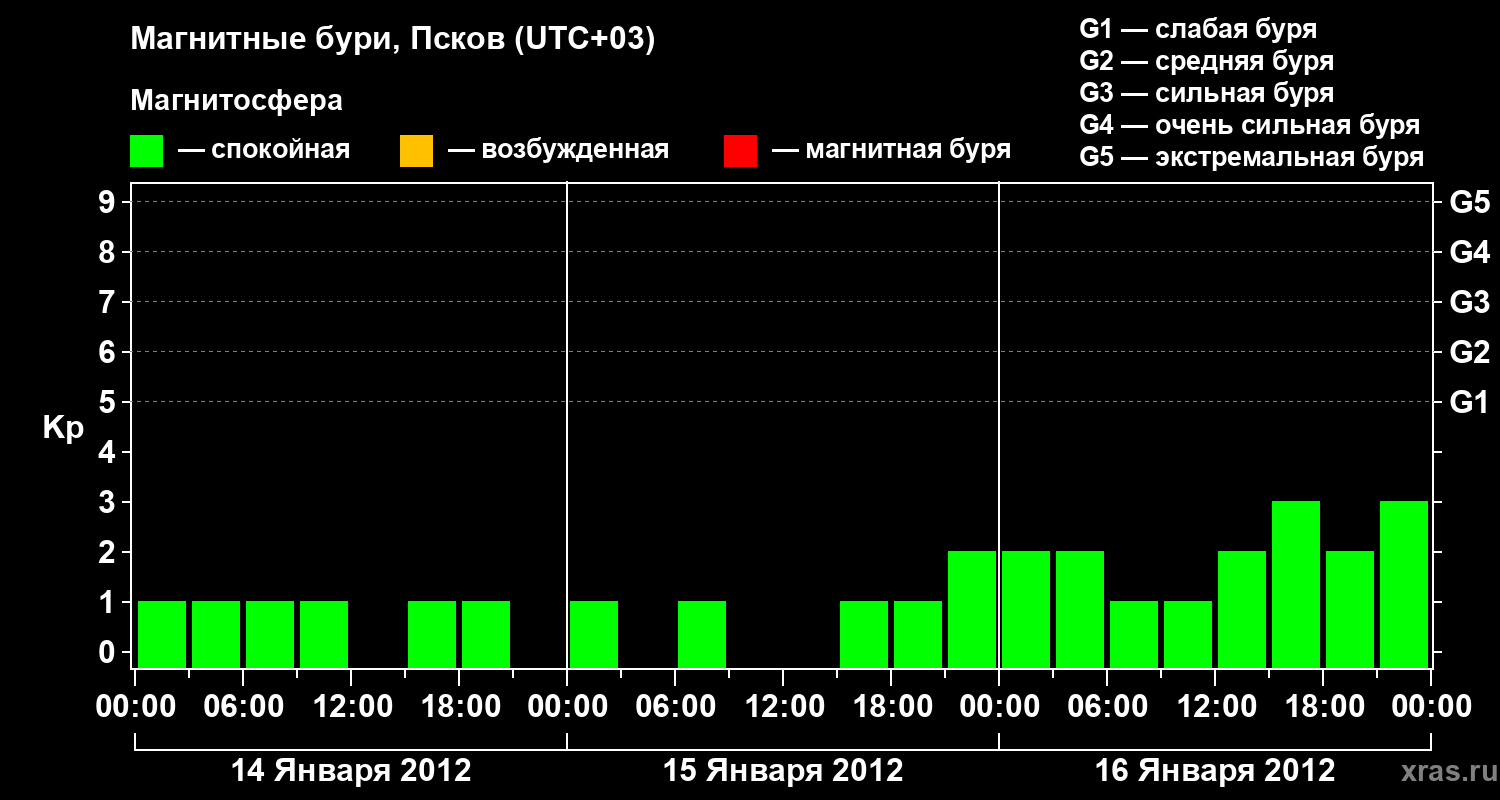Screen dimensions: 1500x800
Task: Click 'G4 — очень сильная буря' description
Action: pyautogui.click(x=1249, y=125)
